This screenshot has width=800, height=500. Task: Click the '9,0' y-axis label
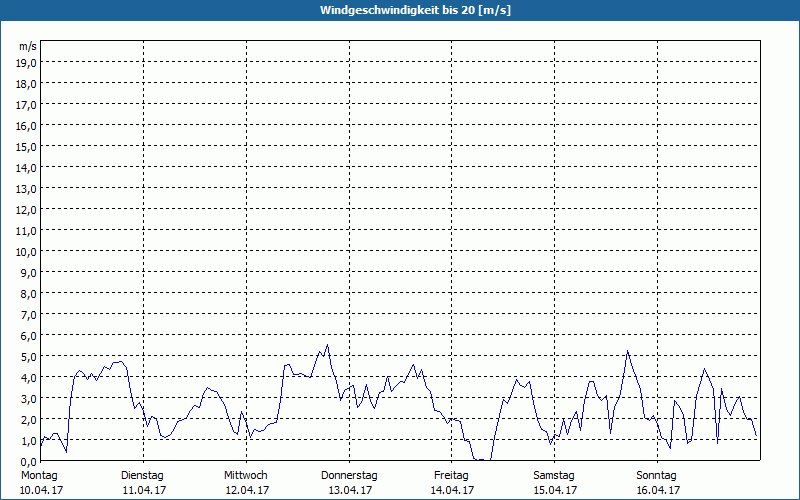[x=30, y=273]
